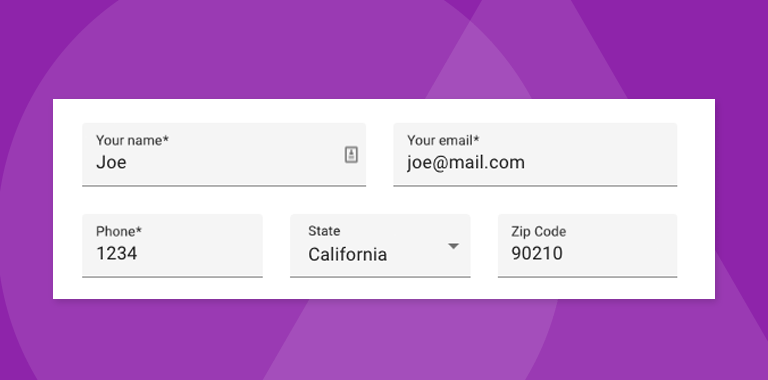Image resolution: width=768 pixels, height=380 pixels.
Task: Click the "Your email*" floating label
Action: (x=443, y=141)
